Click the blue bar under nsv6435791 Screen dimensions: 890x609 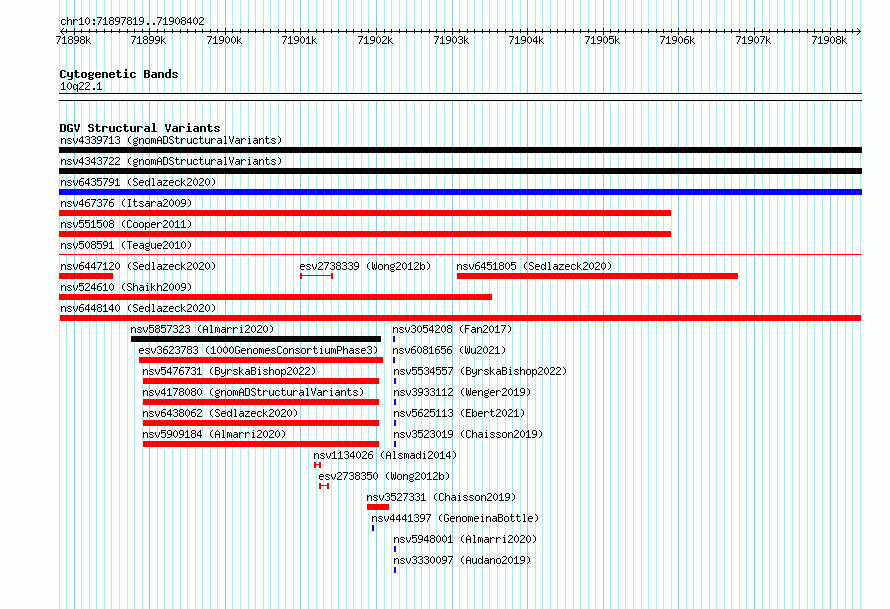point(460,192)
